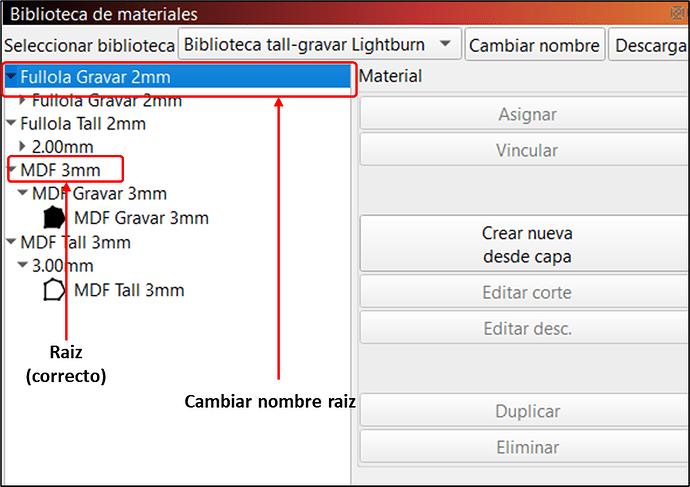Image resolution: width=690 pixels, height=487 pixels.
Task: Click the Descarga button
Action: coord(650,45)
